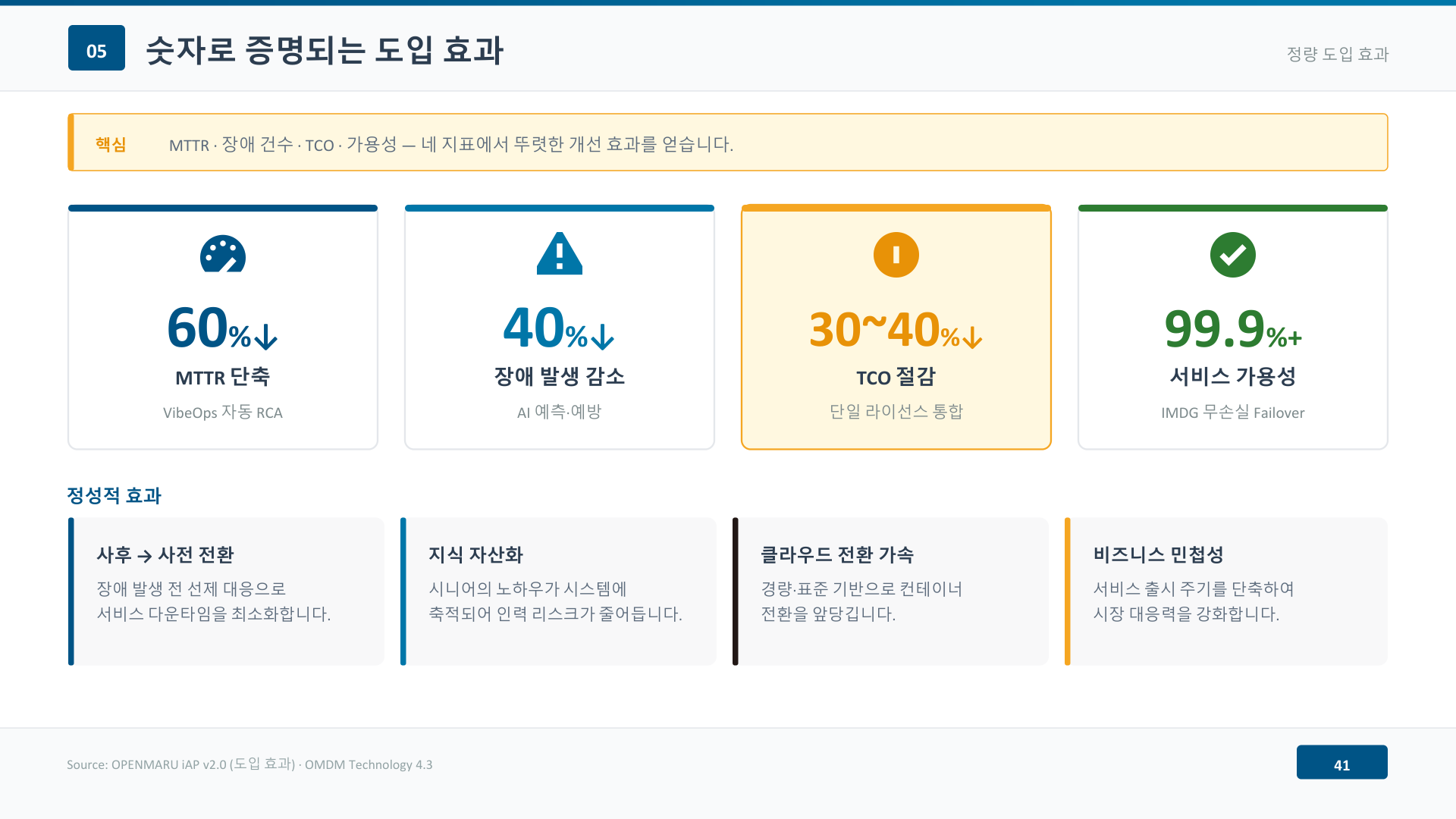Click the MTTR 단축 label
The height and width of the screenshot is (819, 1456).
(x=223, y=377)
